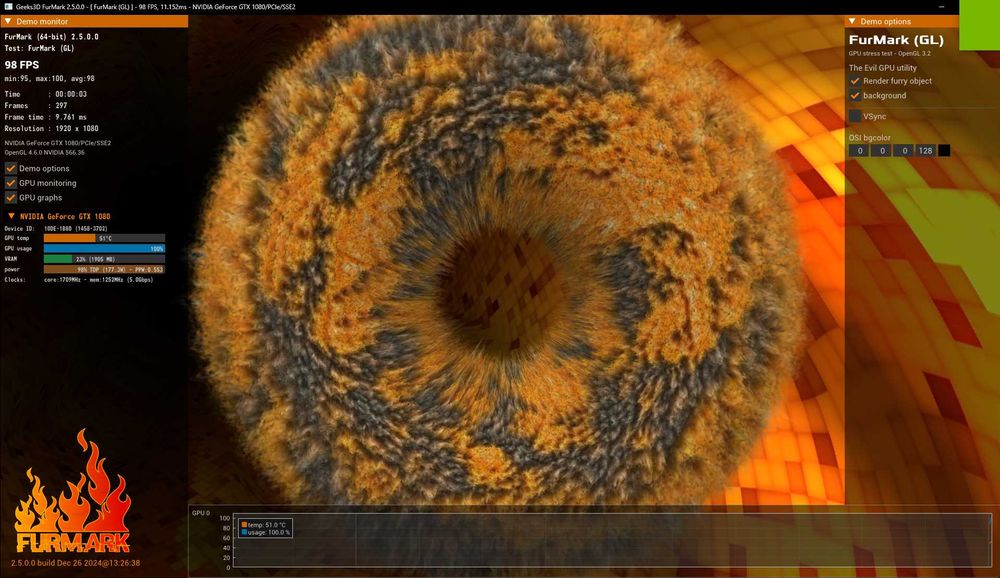1000x578 pixels.
Task: Click the 'Frames : 297' row
Action: [x=36, y=105]
